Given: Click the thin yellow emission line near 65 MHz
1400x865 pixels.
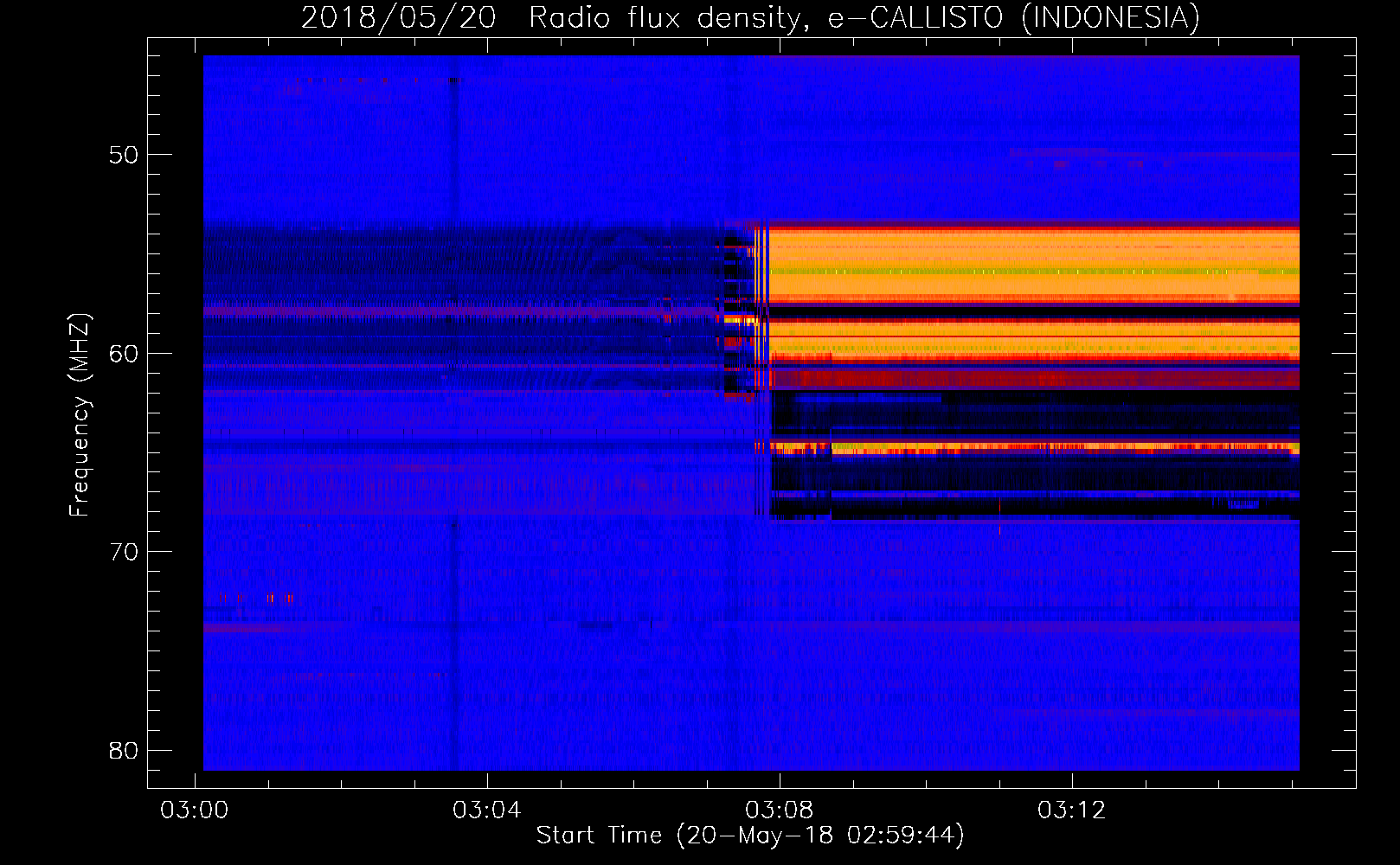Looking at the screenshot, I should pyautogui.click(x=1034, y=448).
